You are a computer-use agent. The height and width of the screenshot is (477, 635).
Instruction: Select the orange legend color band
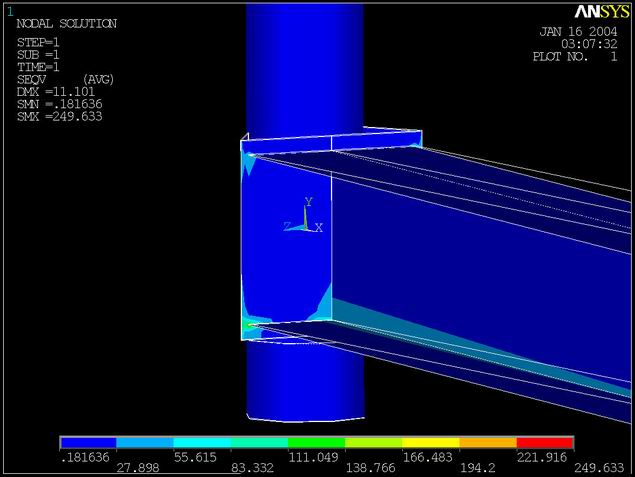[x=488, y=442]
